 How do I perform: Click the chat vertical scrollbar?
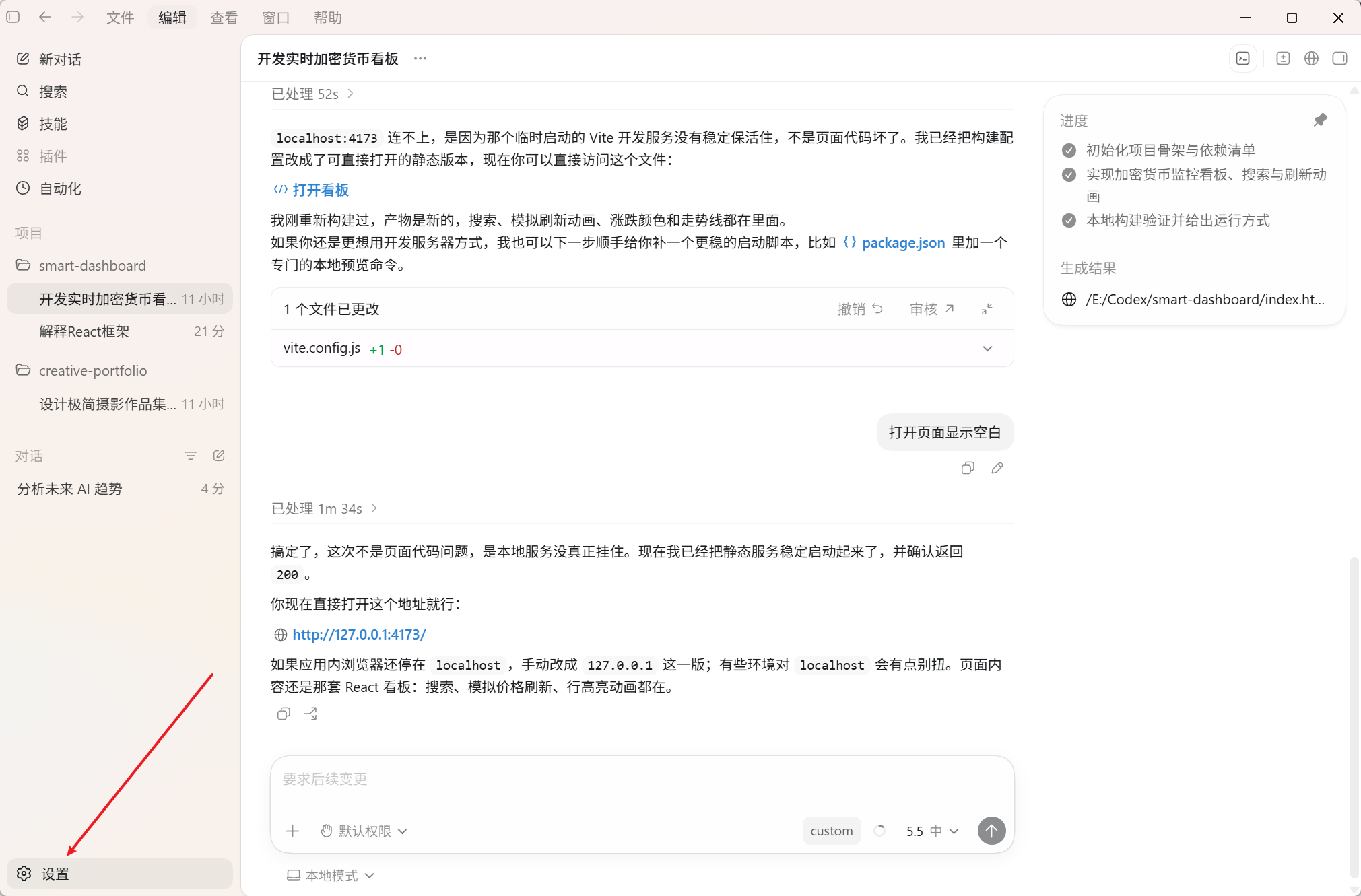point(1354,717)
